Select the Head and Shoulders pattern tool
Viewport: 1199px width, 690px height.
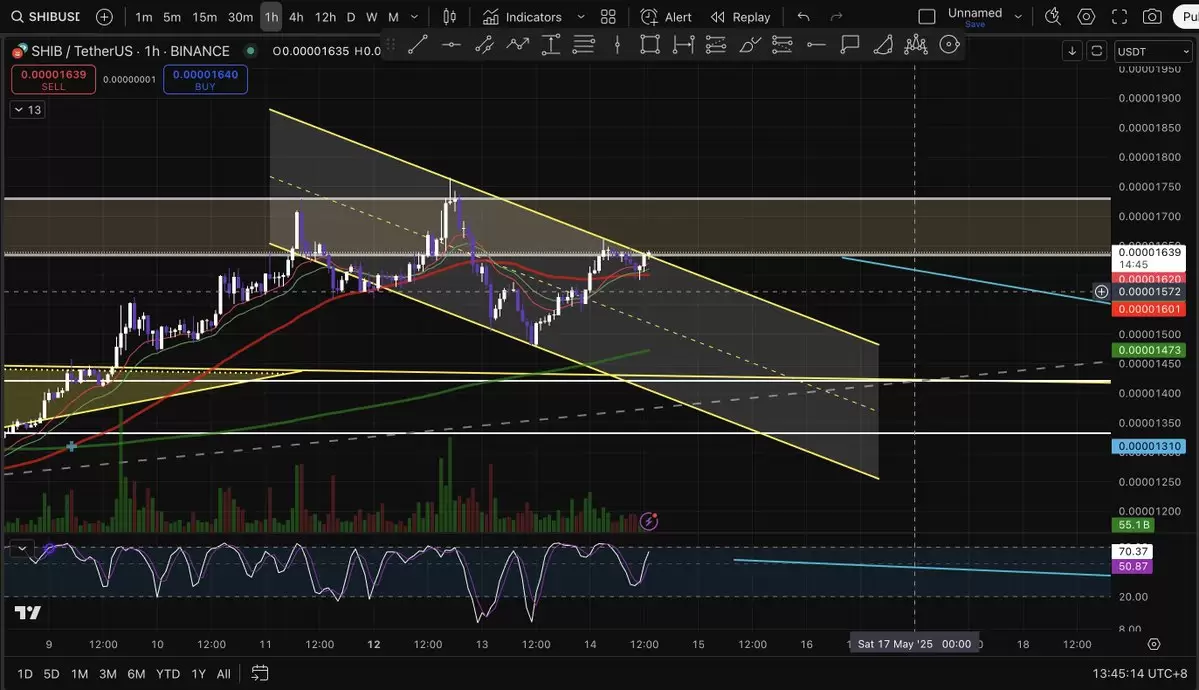[915, 45]
